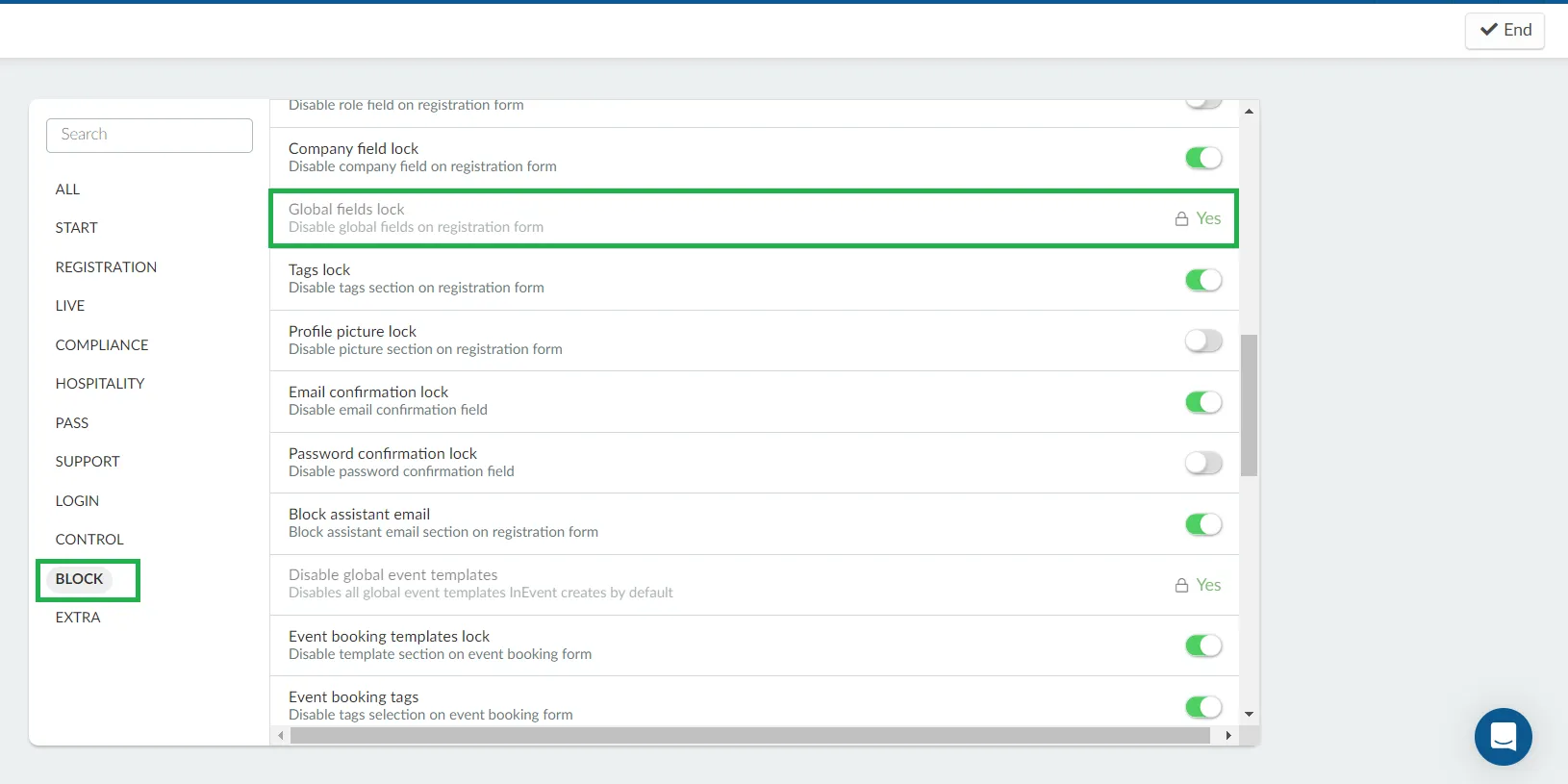Open the SUPPORT category
Viewport: 1568px width, 784px height.
(88, 462)
